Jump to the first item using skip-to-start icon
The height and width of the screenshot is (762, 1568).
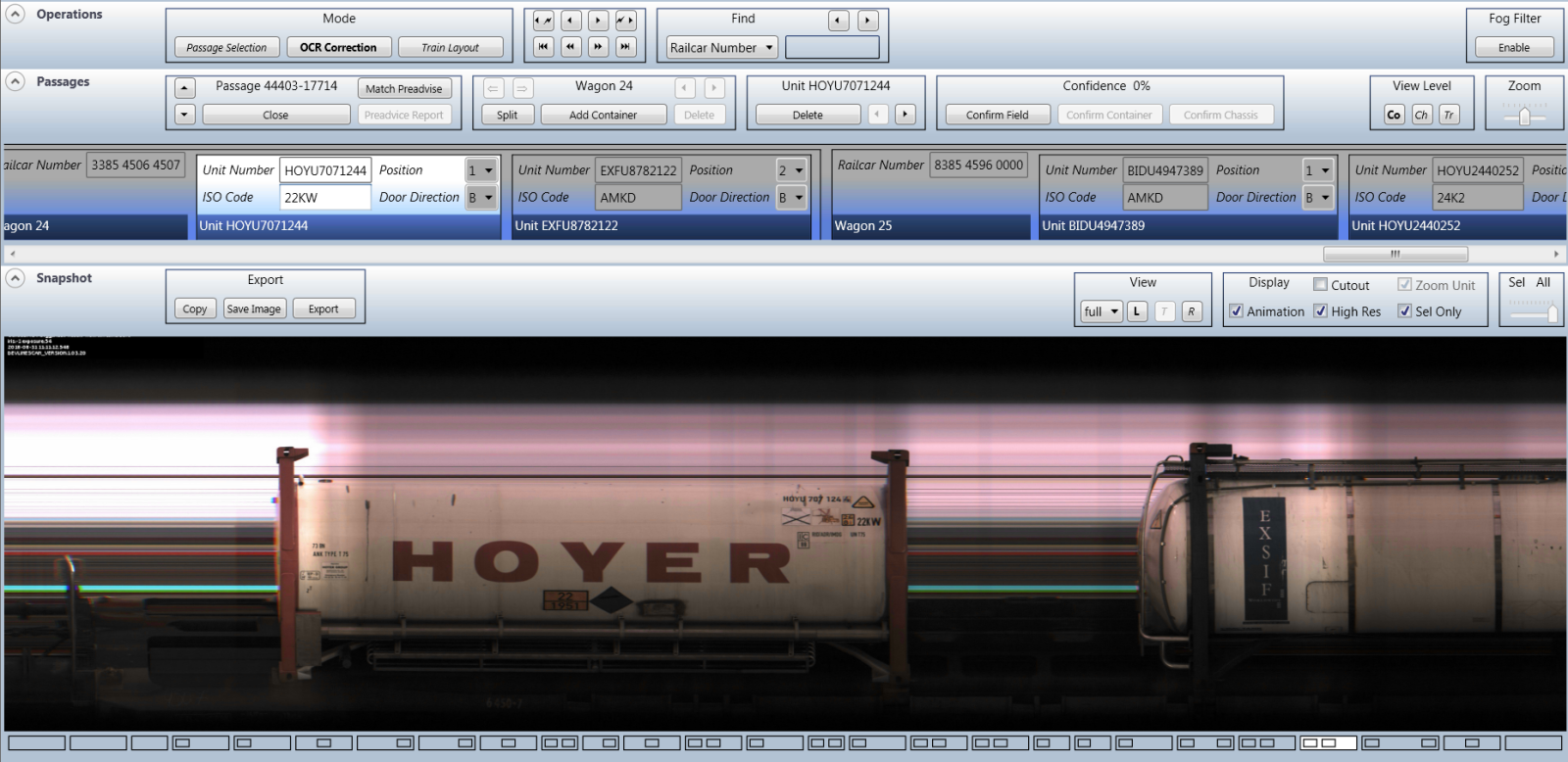(x=543, y=46)
